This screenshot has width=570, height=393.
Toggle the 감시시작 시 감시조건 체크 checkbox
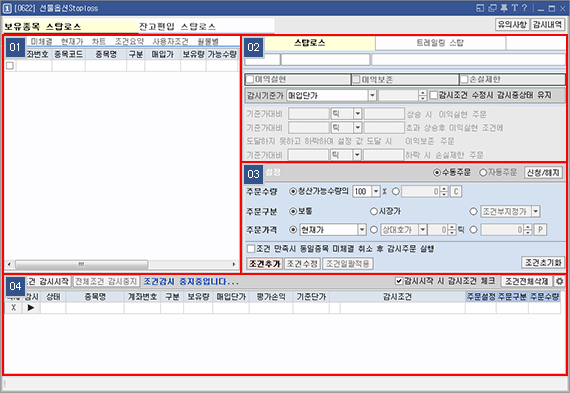[x=399, y=281]
